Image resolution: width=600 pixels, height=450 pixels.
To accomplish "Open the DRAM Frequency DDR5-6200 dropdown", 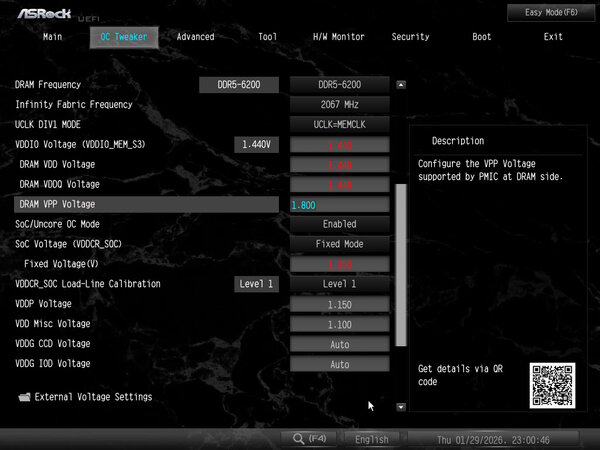I will [339, 85].
